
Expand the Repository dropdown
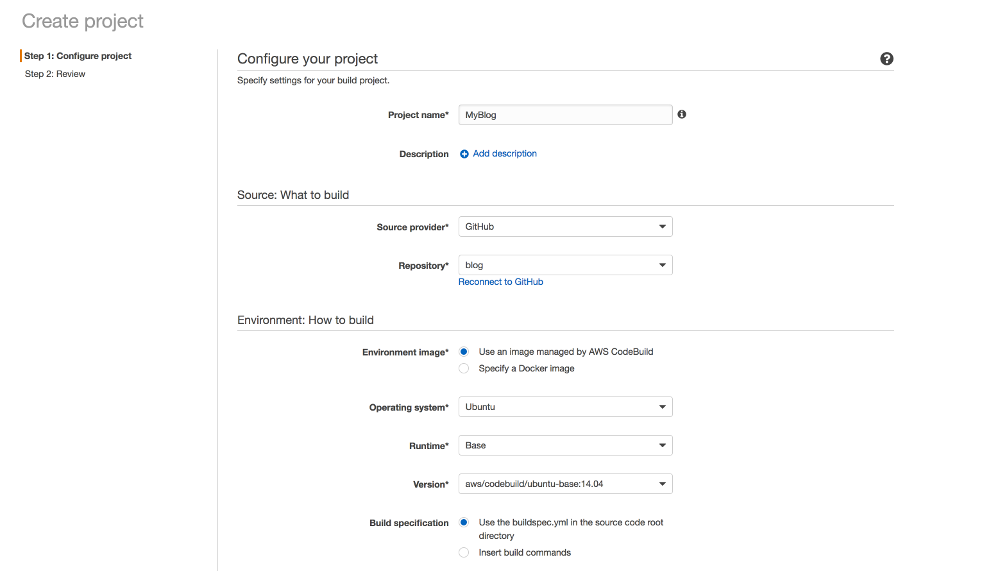coord(564,265)
